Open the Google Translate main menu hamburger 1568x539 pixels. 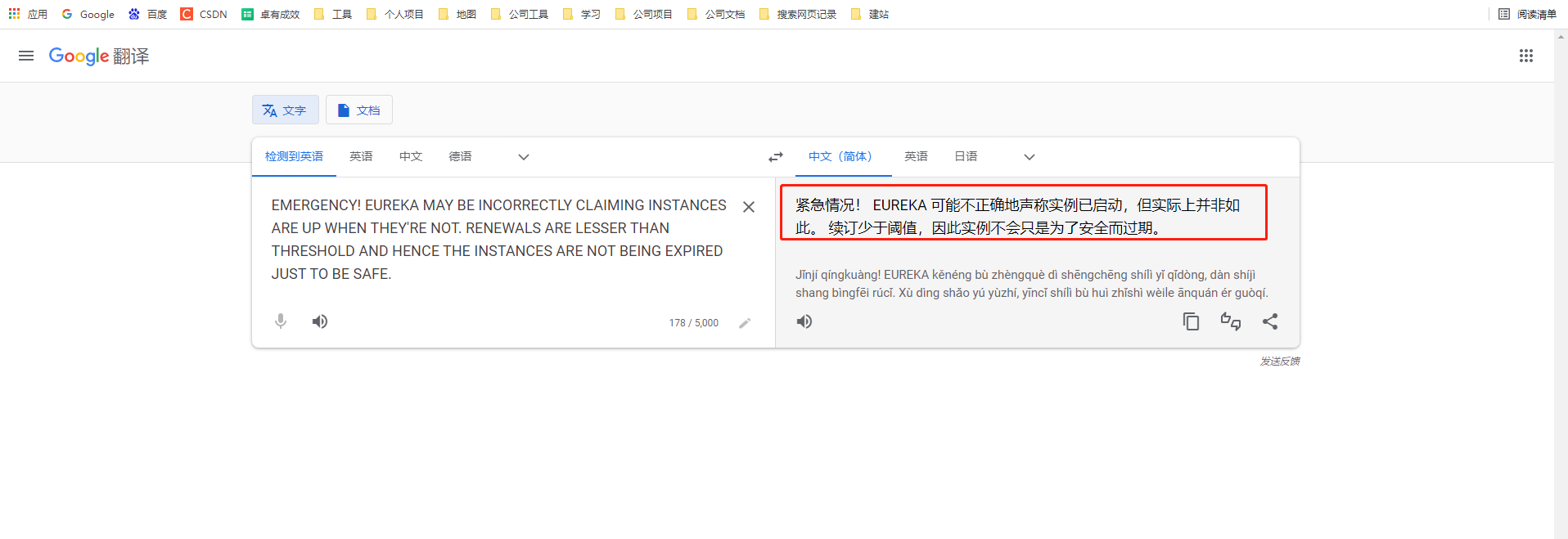26,56
